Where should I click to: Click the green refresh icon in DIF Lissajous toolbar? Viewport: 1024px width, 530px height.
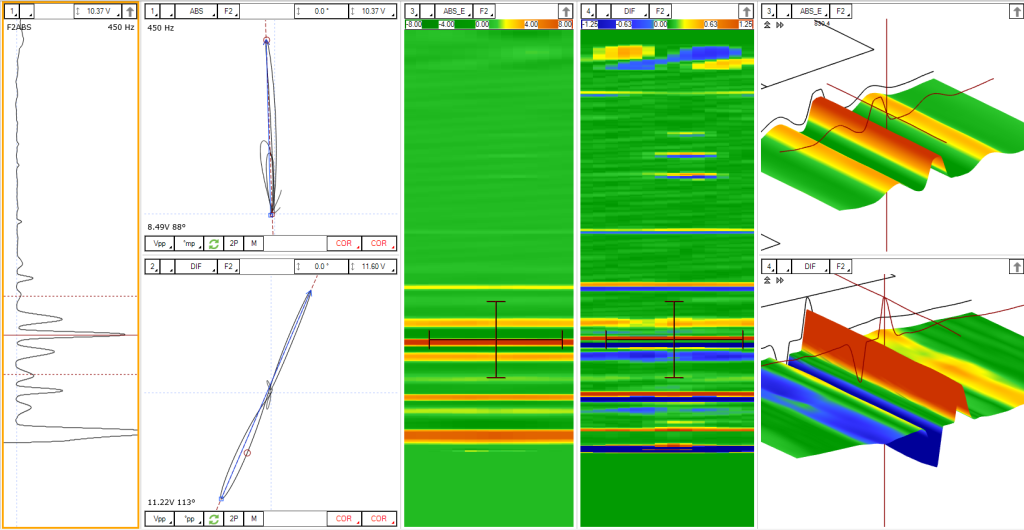click(x=213, y=519)
